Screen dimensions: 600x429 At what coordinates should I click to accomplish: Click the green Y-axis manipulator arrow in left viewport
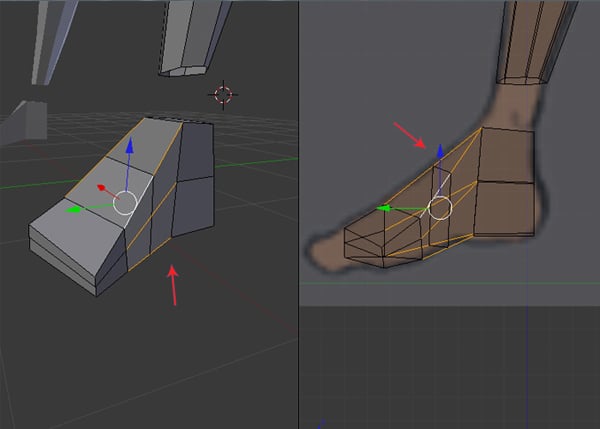point(73,210)
